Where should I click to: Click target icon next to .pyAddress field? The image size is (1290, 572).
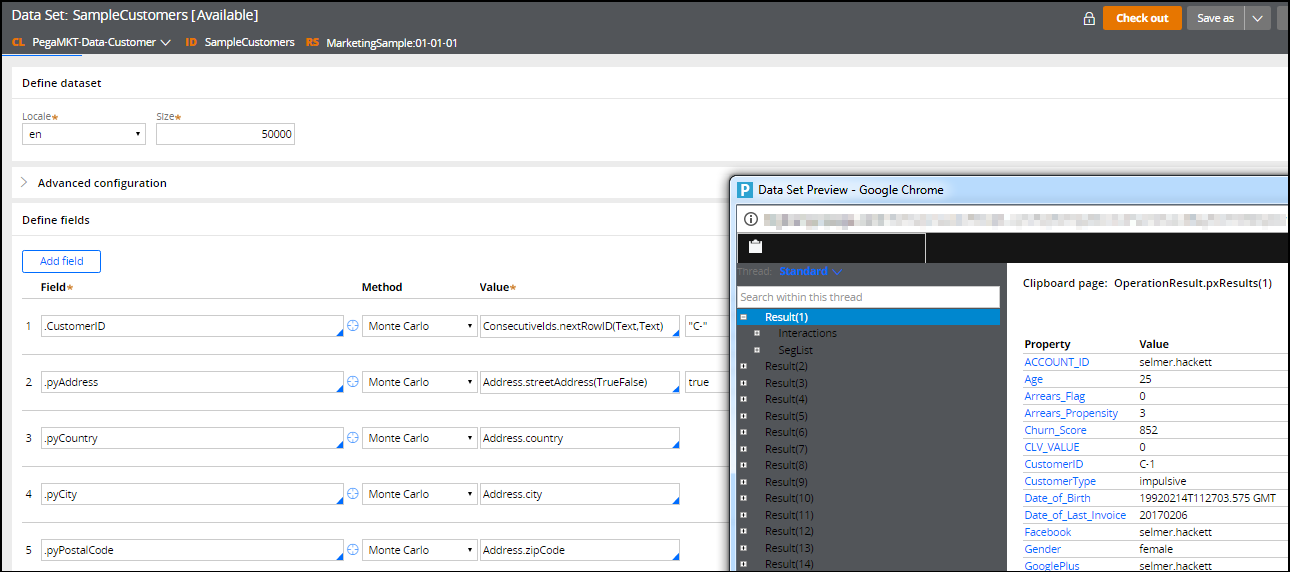click(x=353, y=382)
